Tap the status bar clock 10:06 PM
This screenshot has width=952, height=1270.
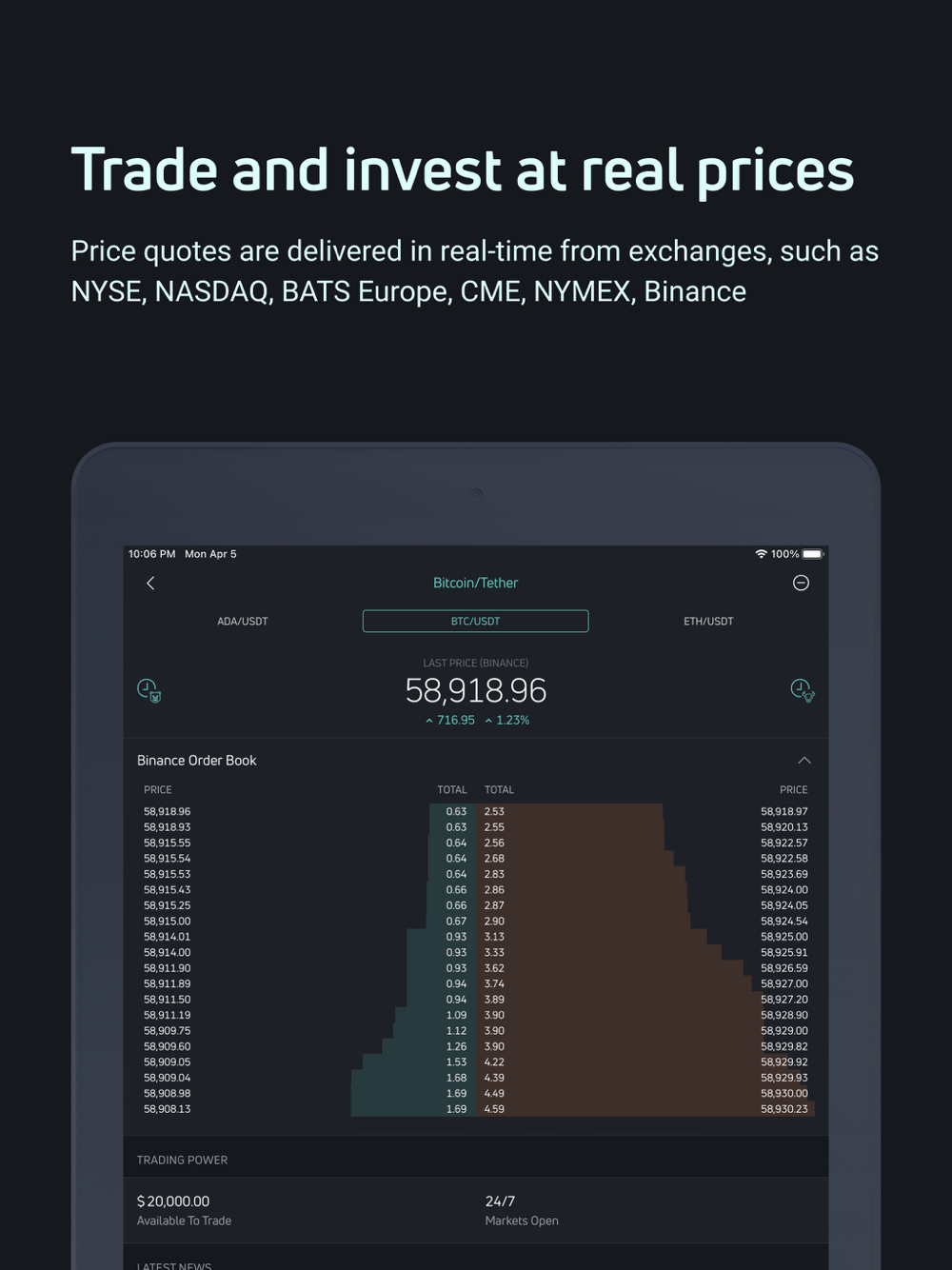tap(152, 554)
